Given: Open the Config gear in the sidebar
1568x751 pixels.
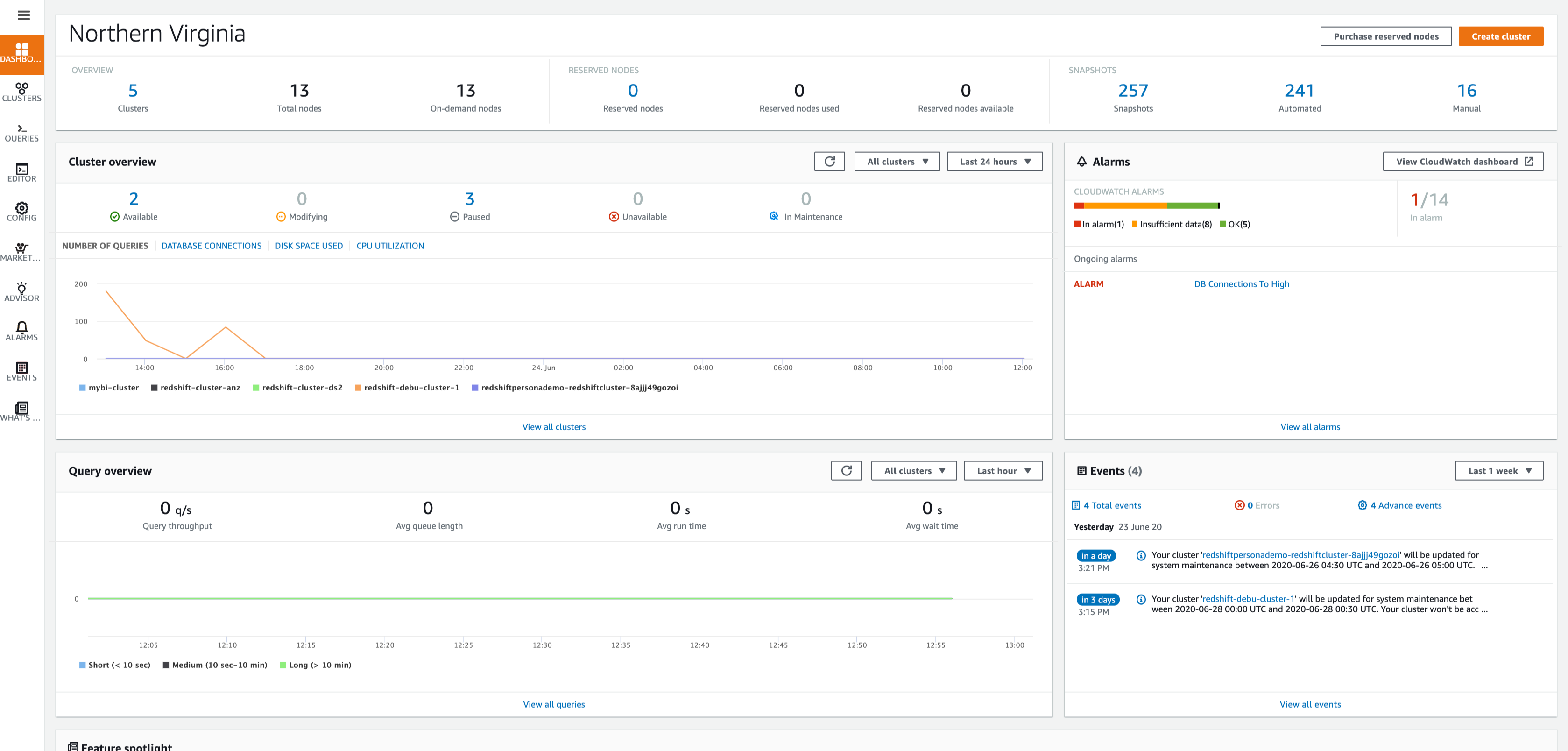Looking at the screenshot, I should 22,211.
